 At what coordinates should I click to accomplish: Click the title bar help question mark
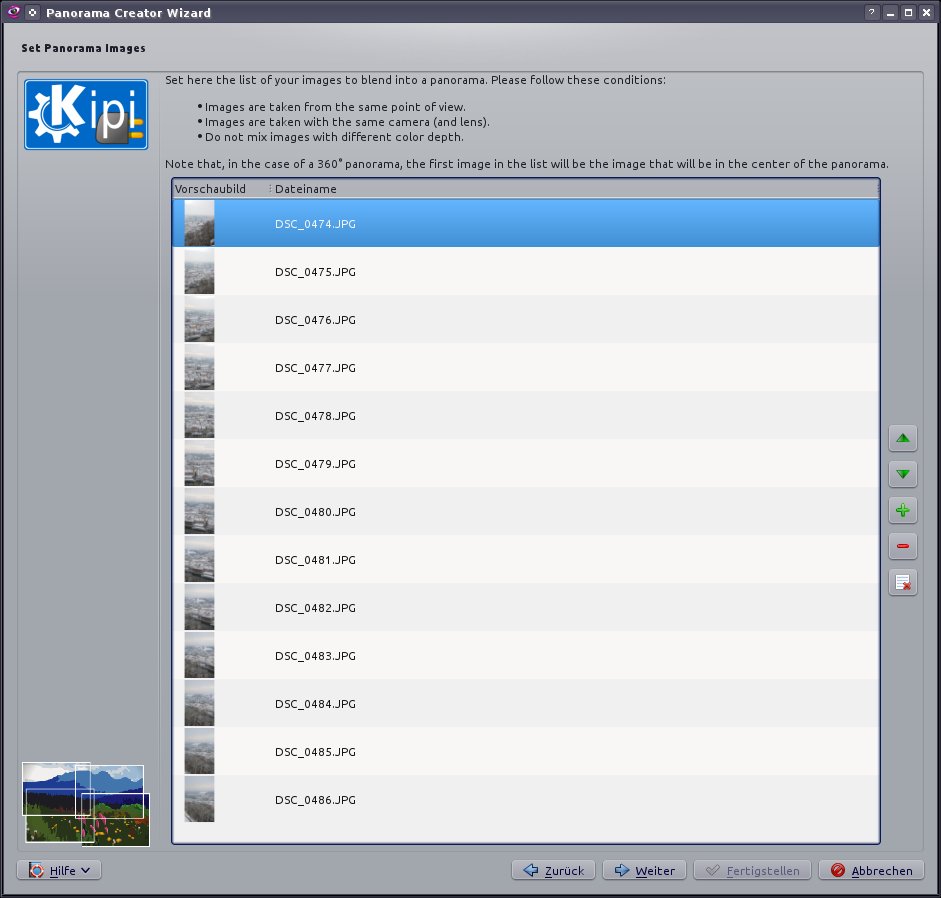click(x=871, y=12)
